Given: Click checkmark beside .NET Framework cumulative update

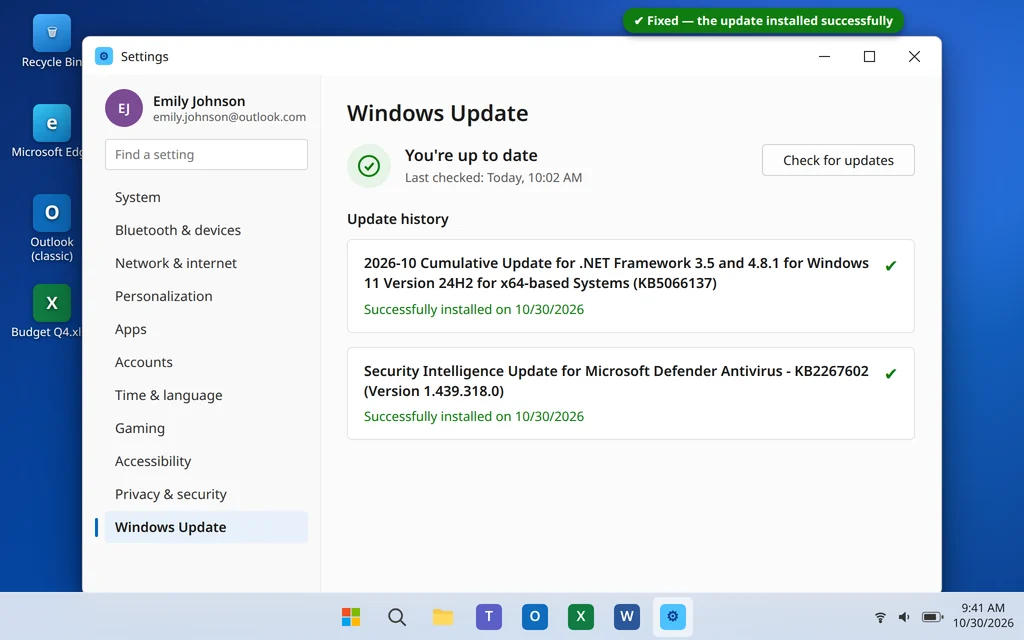Looking at the screenshot, I should 890,266.
